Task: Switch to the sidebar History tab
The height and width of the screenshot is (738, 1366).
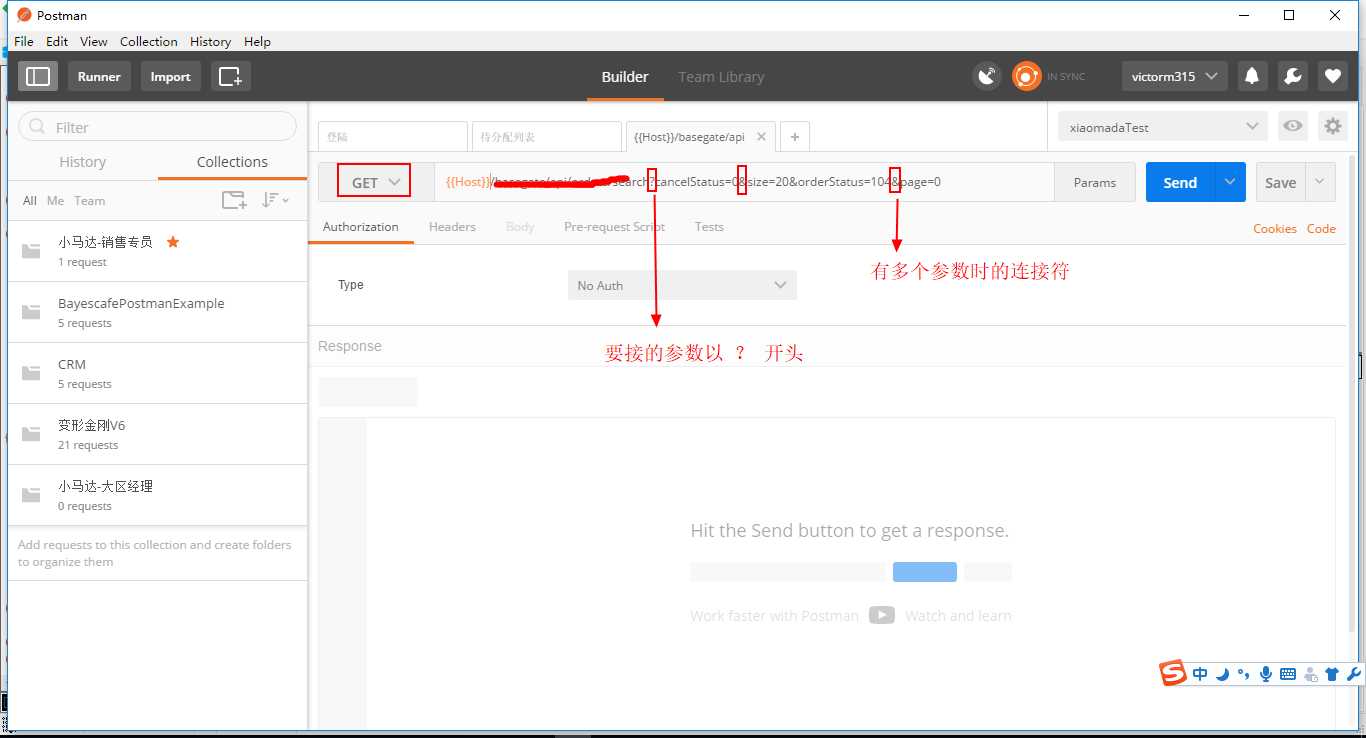Action: (x=82, y=162)
